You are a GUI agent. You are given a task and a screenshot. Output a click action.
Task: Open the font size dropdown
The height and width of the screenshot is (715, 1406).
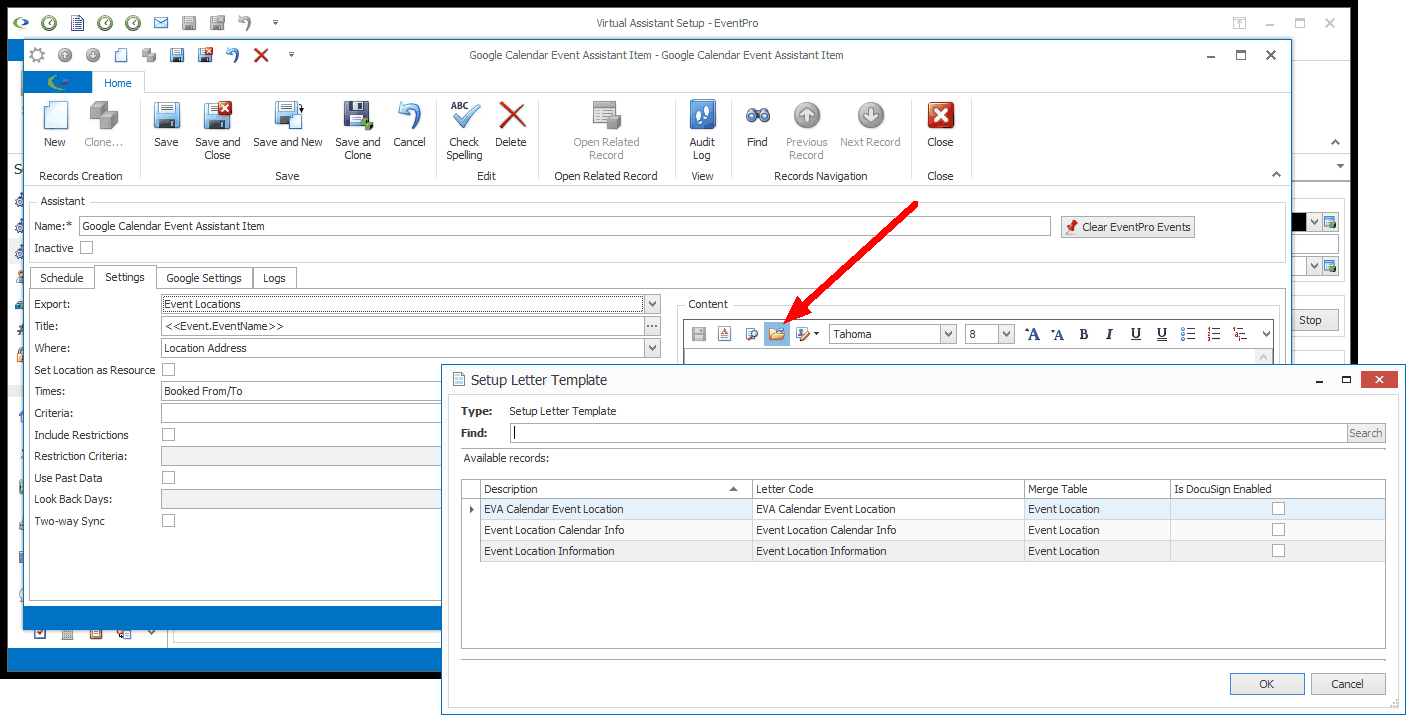[1006, 334]
